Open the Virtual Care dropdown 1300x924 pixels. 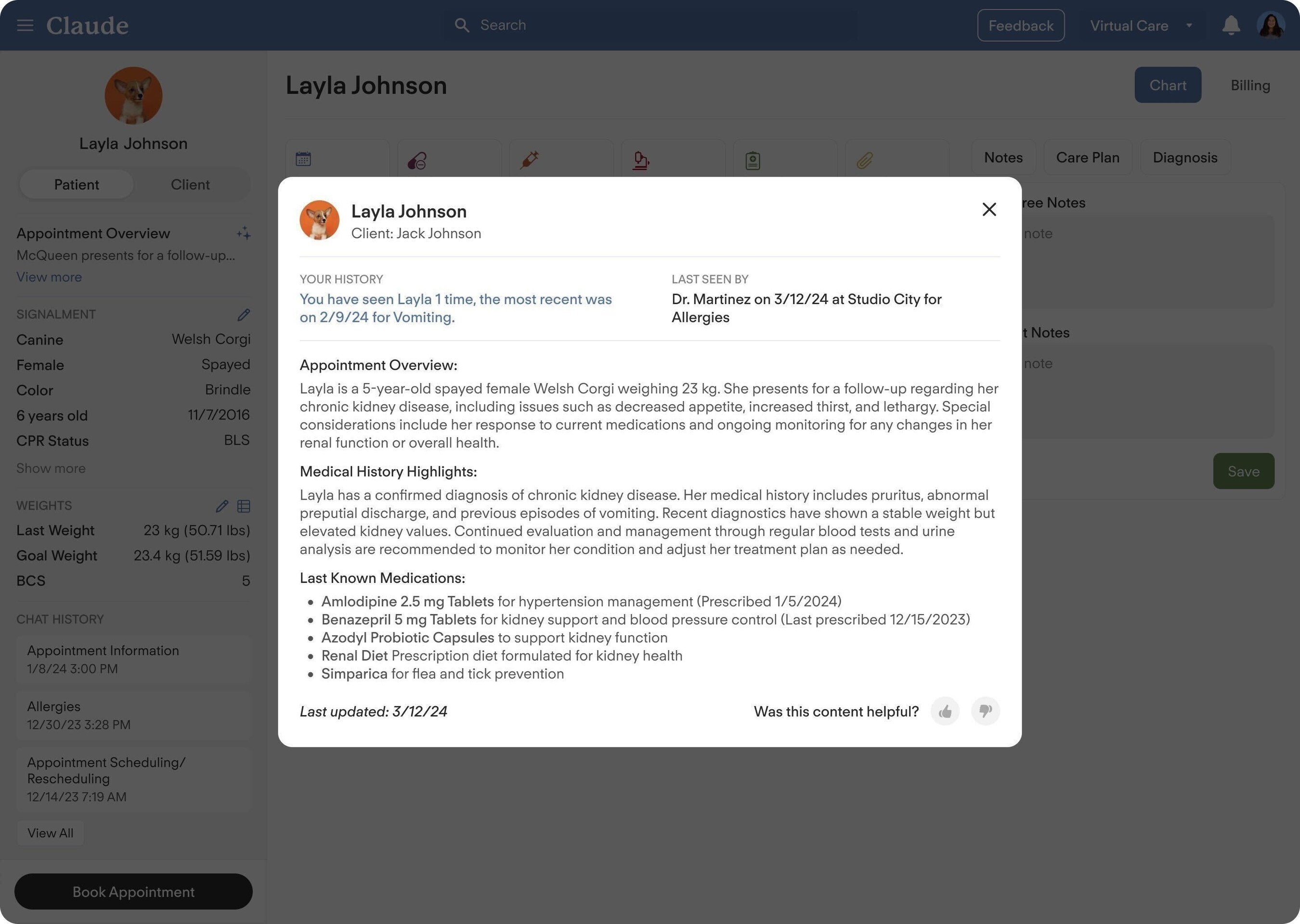(1141, 26)
